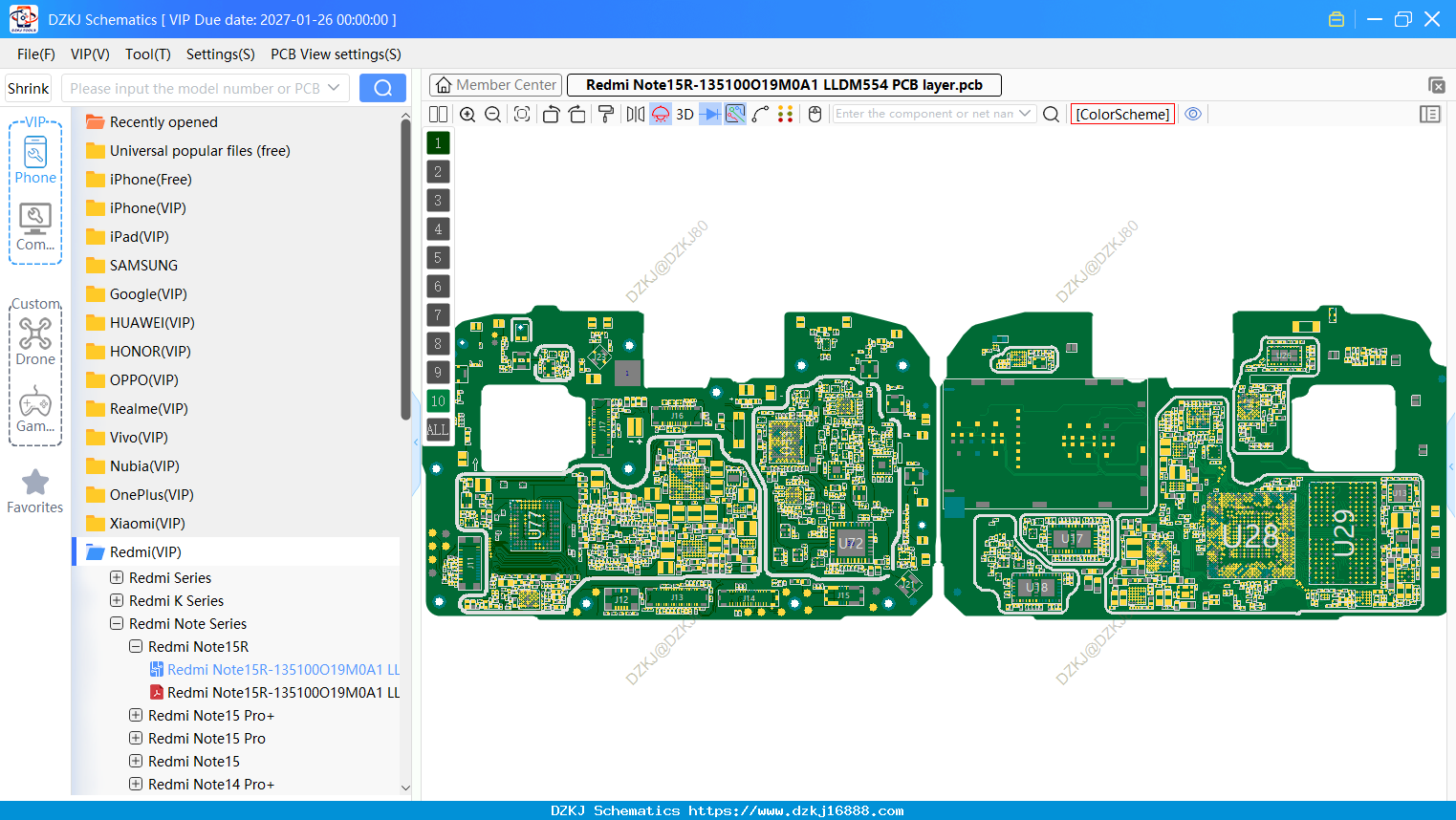The width and height of the screenshot is (1456, 820).
Task: Open the VIP(V) menu
Action: pyautogui.click(x=90, y=54)
